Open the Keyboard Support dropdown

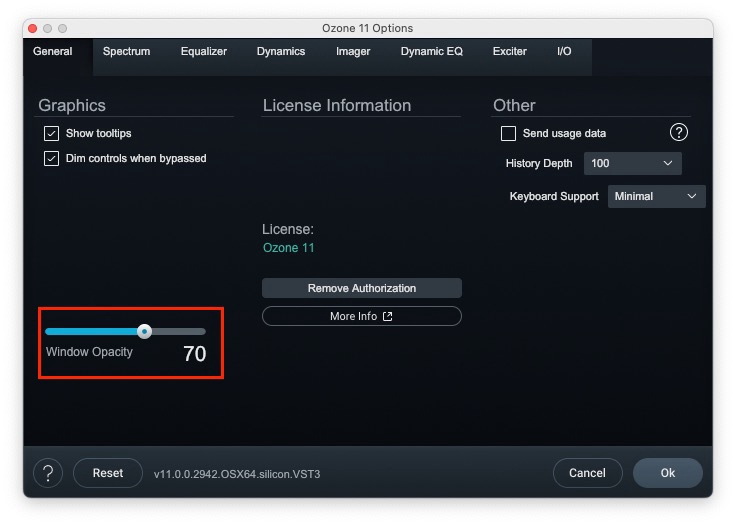656,196
